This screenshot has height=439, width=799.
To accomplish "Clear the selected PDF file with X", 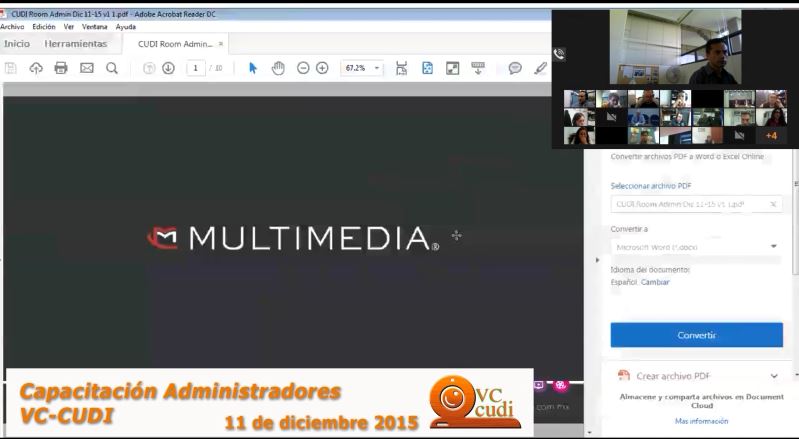I will point(773,204).
